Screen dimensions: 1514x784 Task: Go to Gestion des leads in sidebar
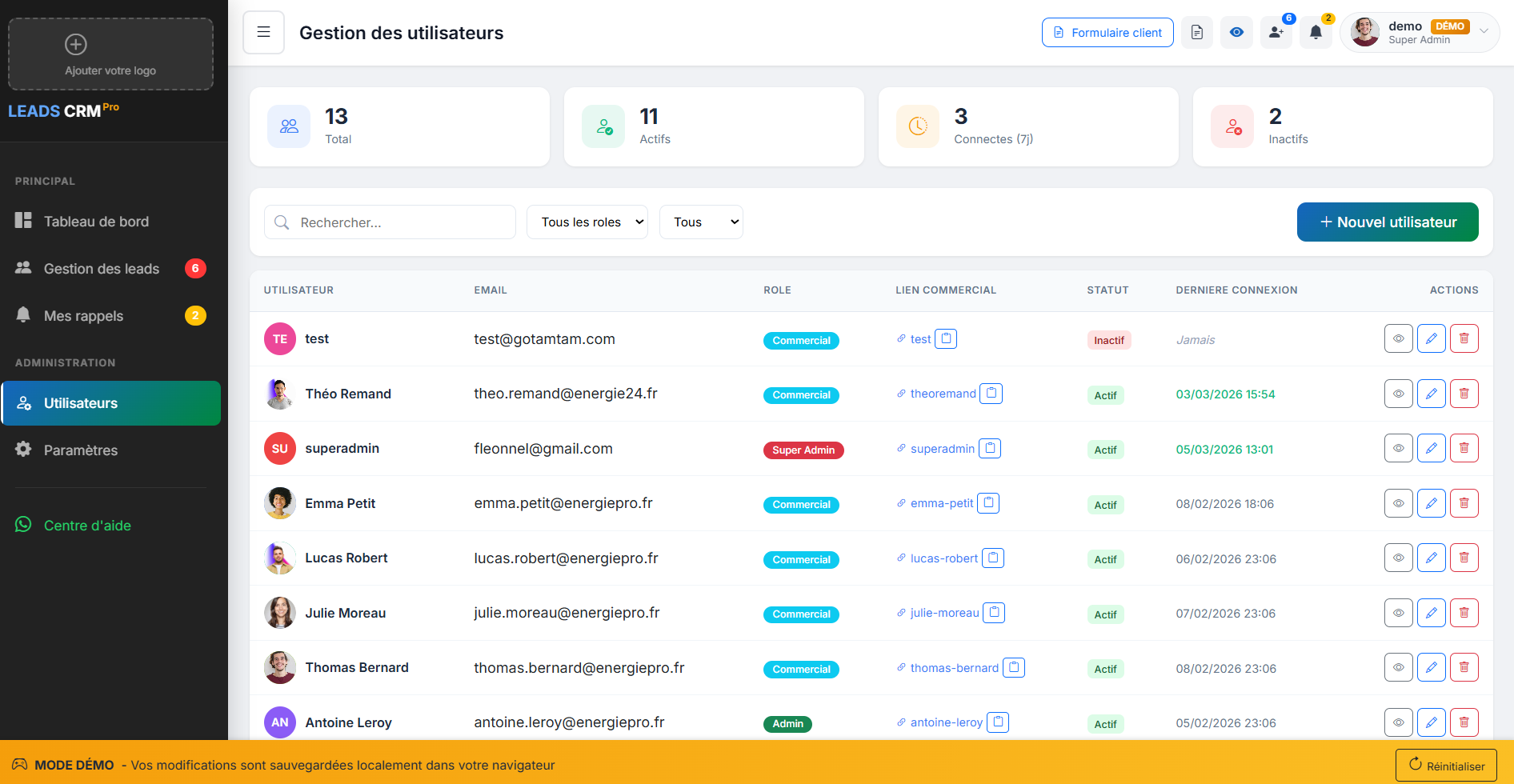click(x=102, y=269)
